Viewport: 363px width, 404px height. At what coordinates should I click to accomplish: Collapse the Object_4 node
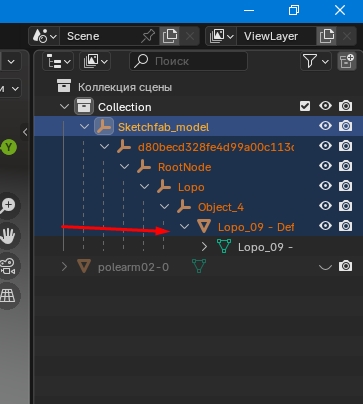[x=164, y=207]
